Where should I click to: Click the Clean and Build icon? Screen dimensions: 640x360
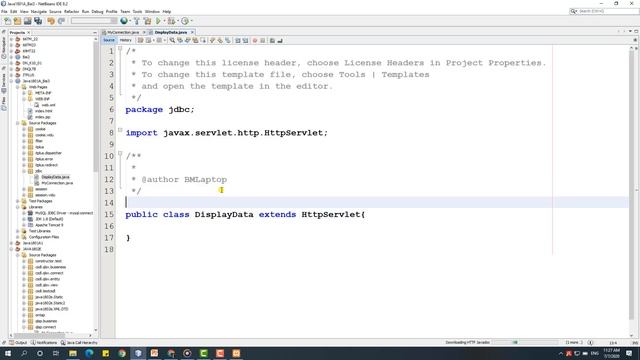(x=147, y=21)
